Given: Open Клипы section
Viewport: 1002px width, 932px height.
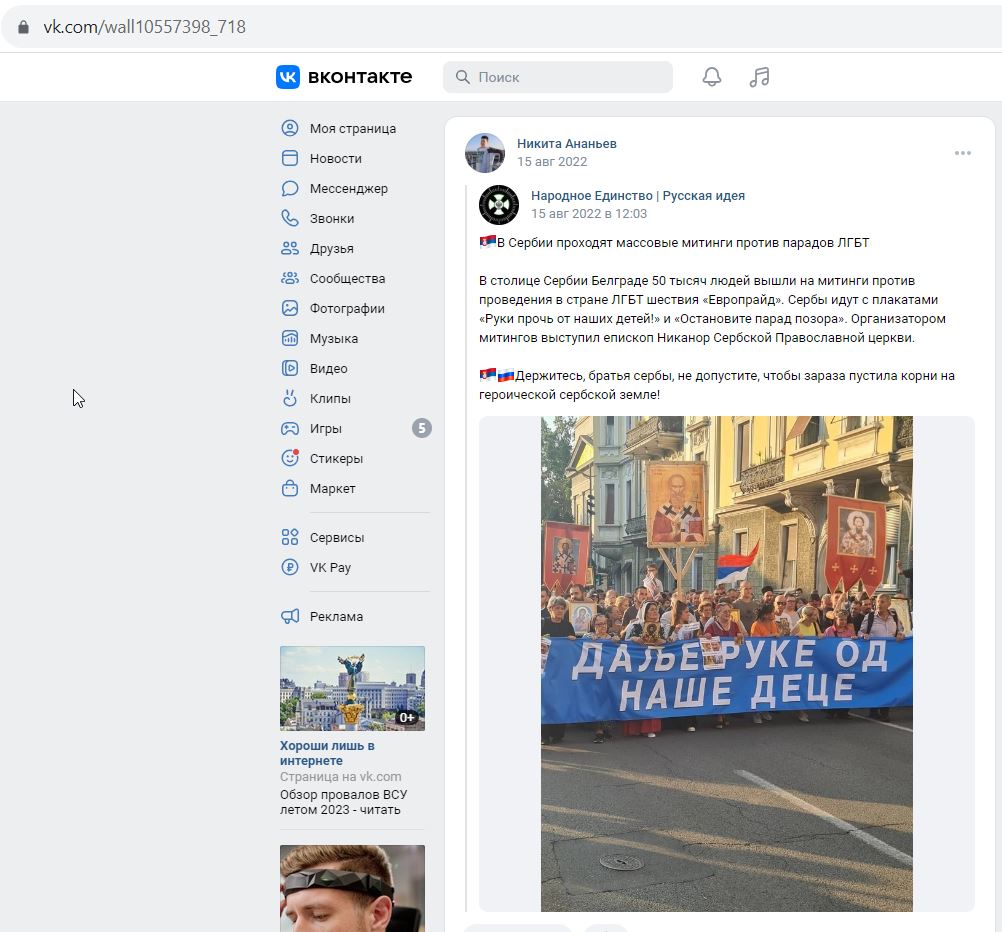Looking at the screenshot, I should 330,399.
